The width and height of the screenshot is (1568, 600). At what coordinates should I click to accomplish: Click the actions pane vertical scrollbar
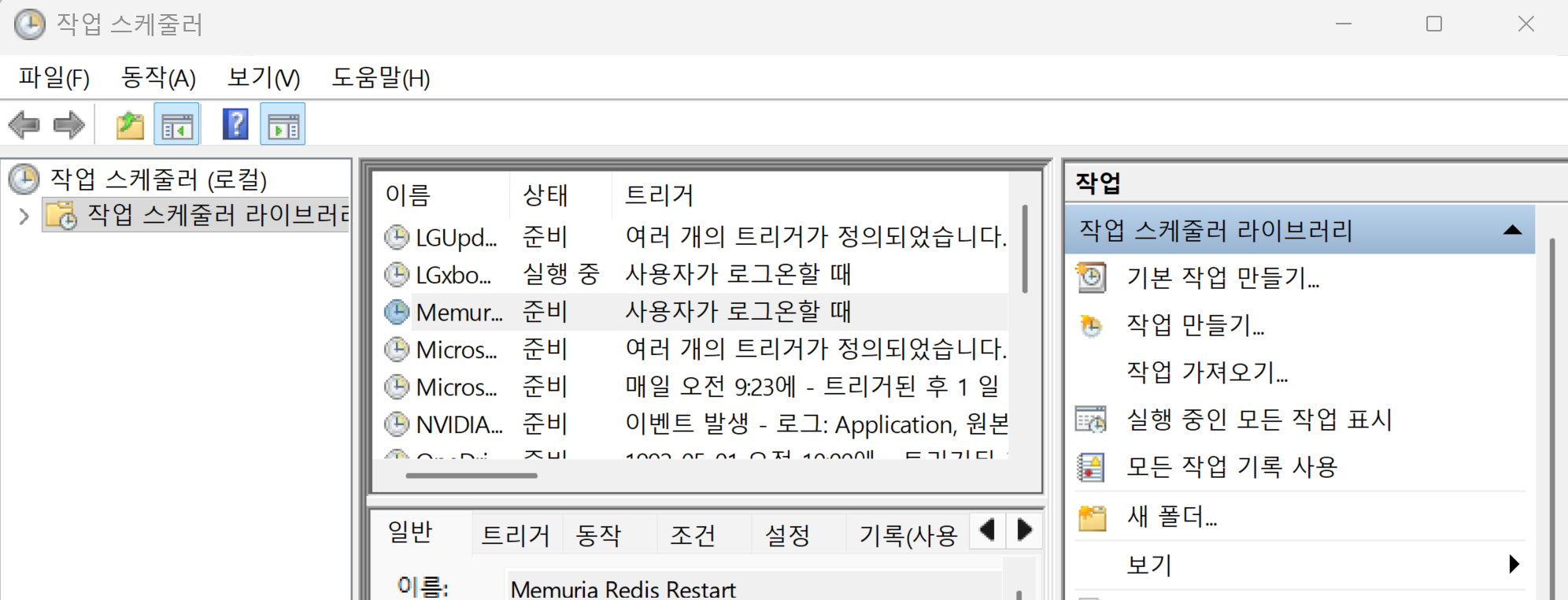coord(1551,417)
